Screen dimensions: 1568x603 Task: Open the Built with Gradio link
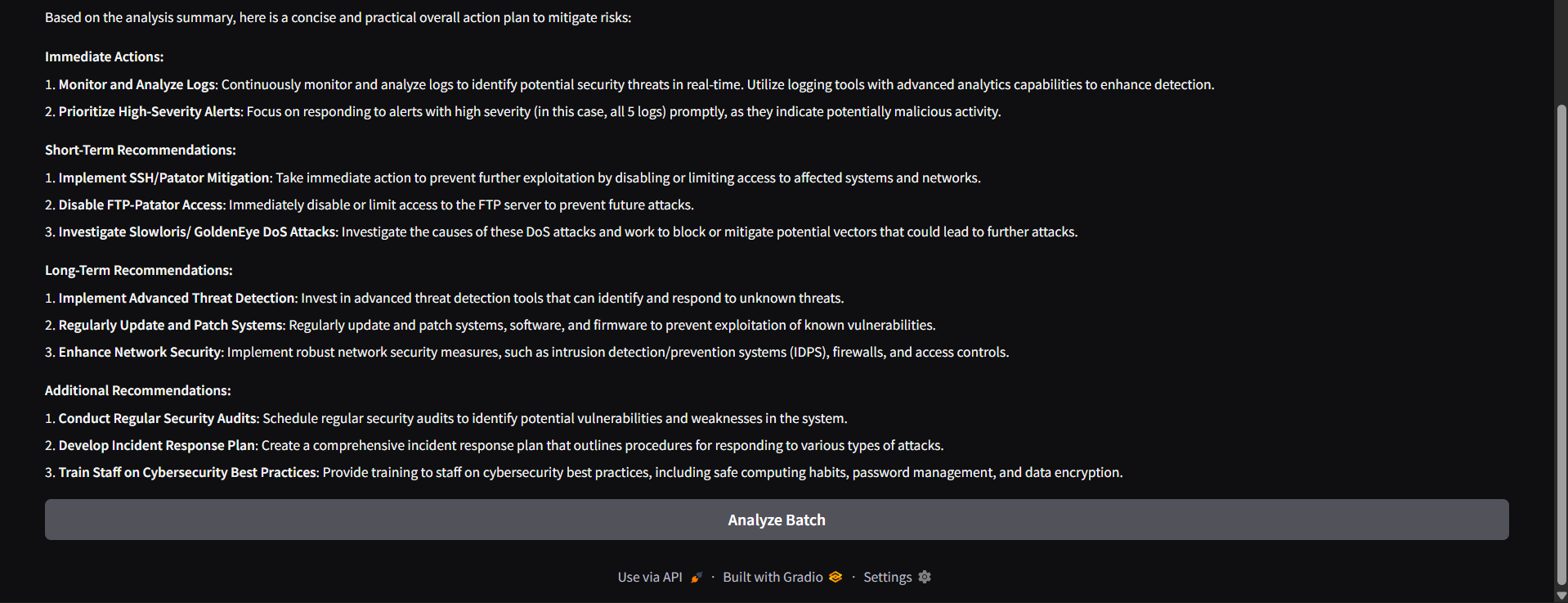click(x=773, y=577)
